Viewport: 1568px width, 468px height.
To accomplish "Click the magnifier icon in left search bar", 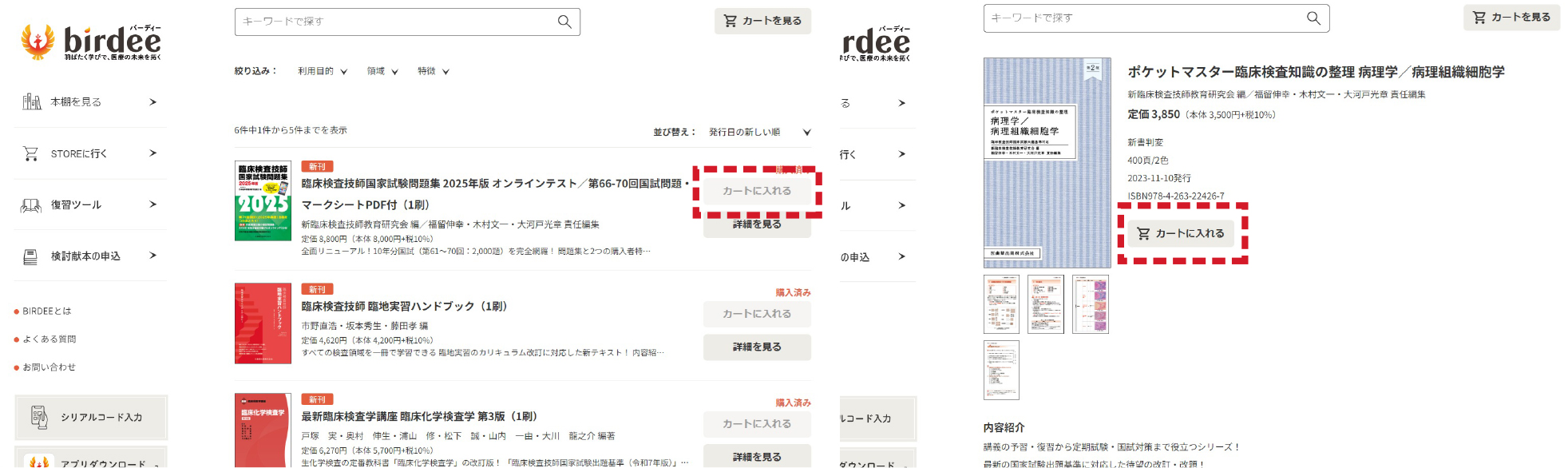I will point(564,22).
